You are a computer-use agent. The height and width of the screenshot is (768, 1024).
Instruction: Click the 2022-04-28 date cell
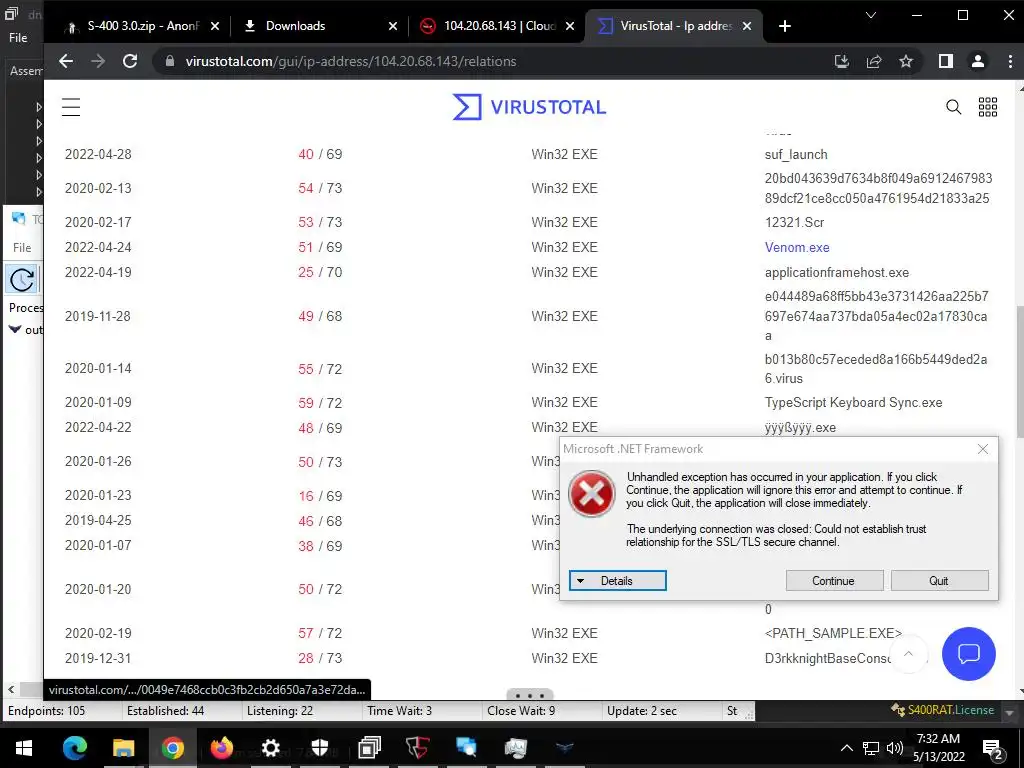point(98,155)
